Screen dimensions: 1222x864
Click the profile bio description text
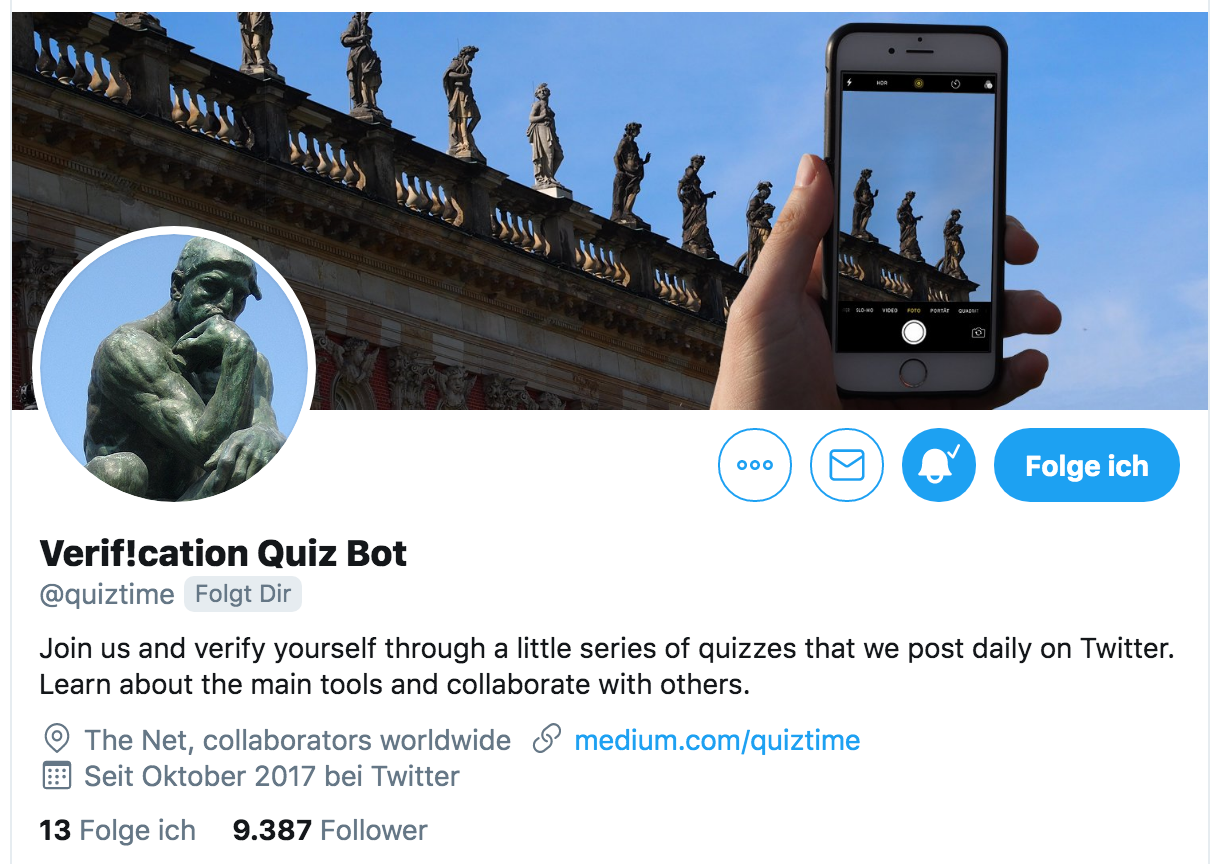pos(606,667)
